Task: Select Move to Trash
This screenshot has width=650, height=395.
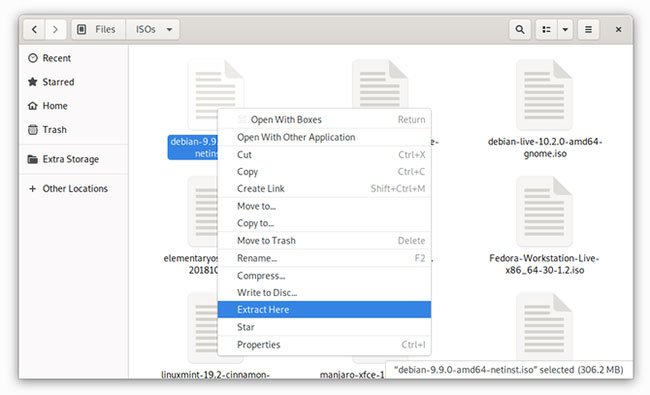Action: click(x=324, y=240)
